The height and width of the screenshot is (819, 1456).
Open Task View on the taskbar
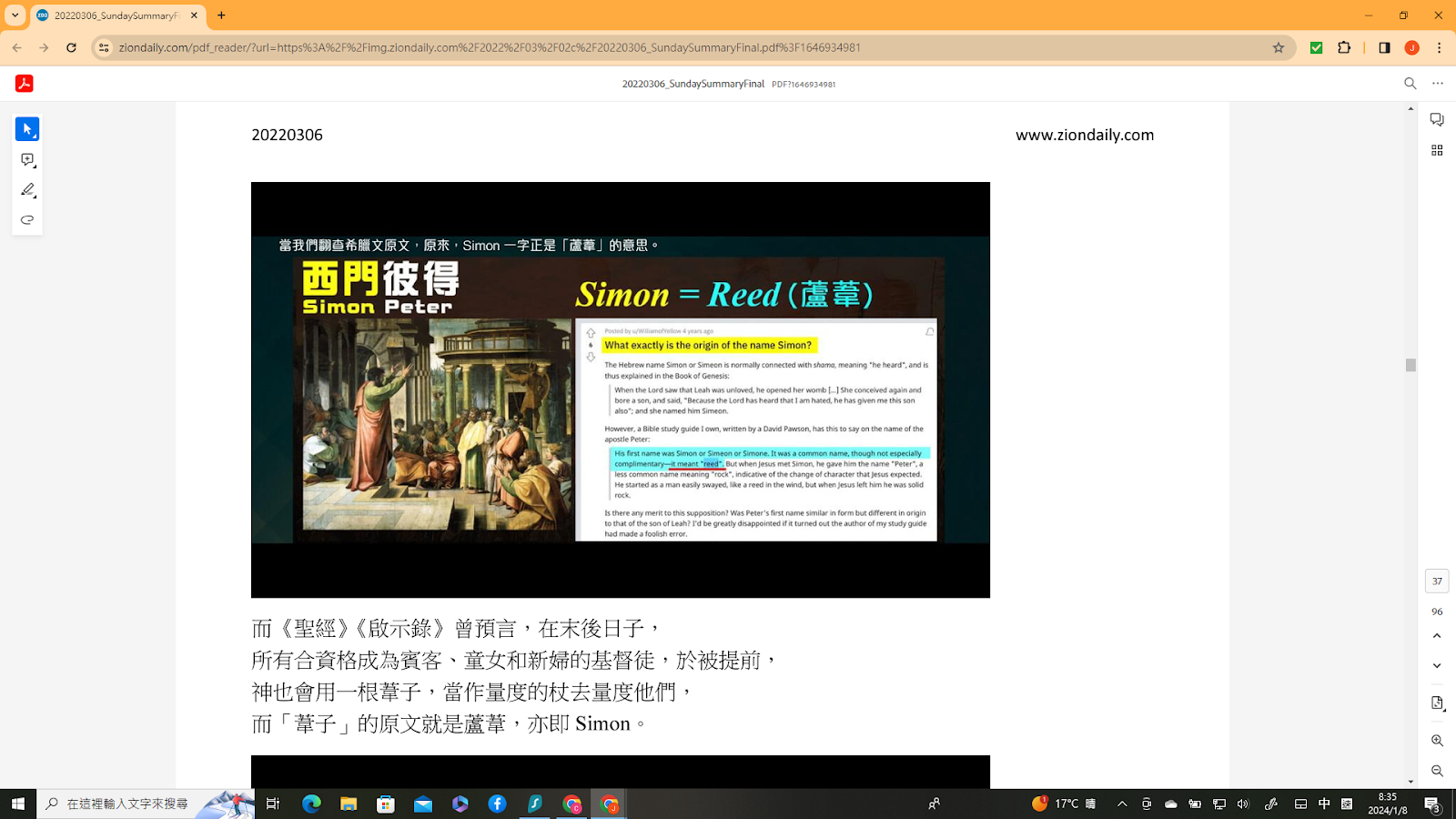point(273,804)
